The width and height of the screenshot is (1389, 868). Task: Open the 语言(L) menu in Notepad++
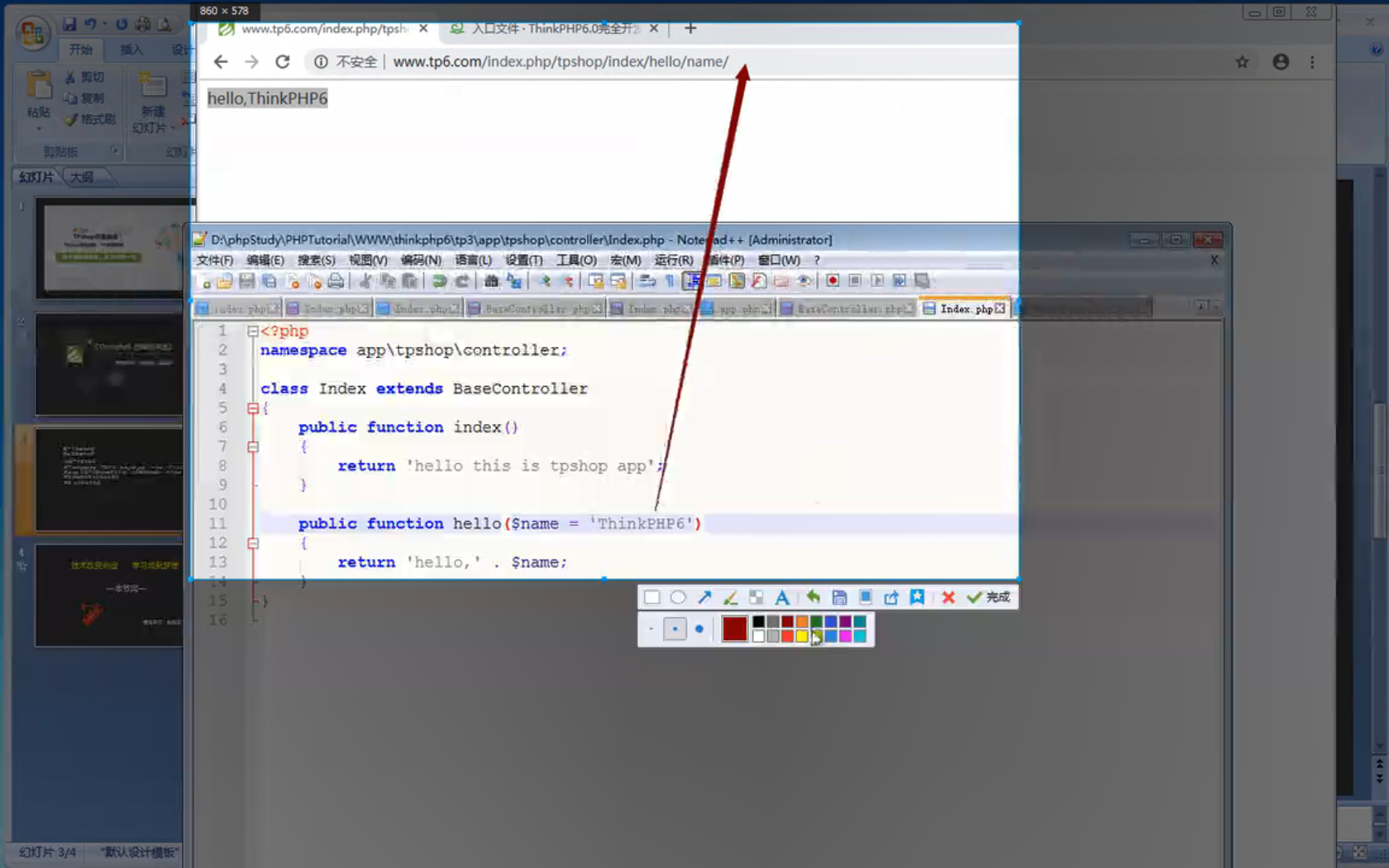pos(473,260)
